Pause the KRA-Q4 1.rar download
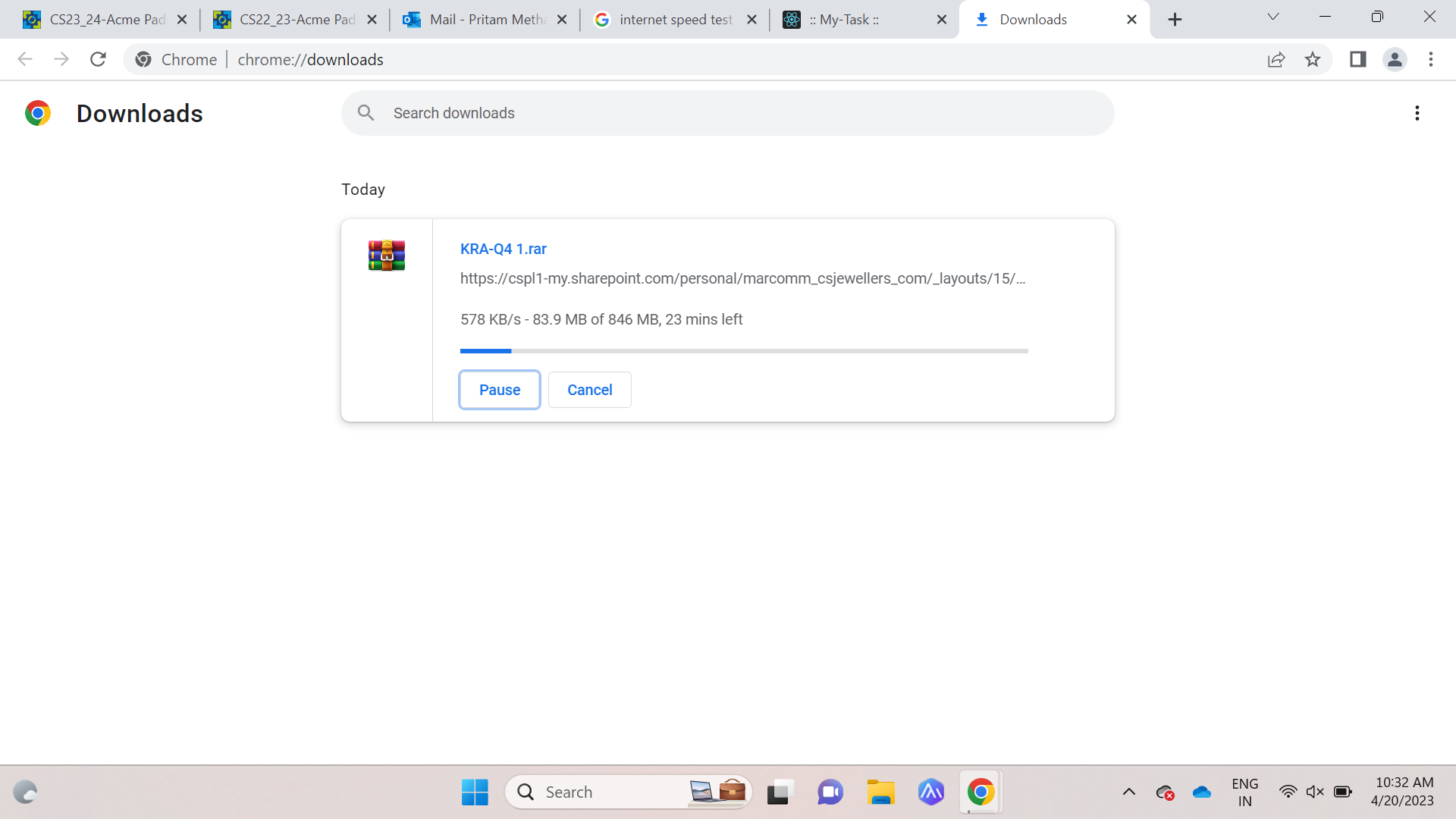Viewport: 1456px width, 819px height. pos(500,390)
